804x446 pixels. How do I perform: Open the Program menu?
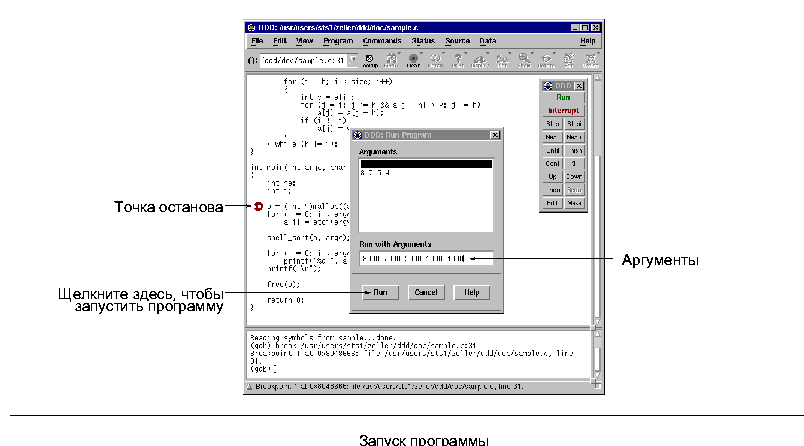338,41
